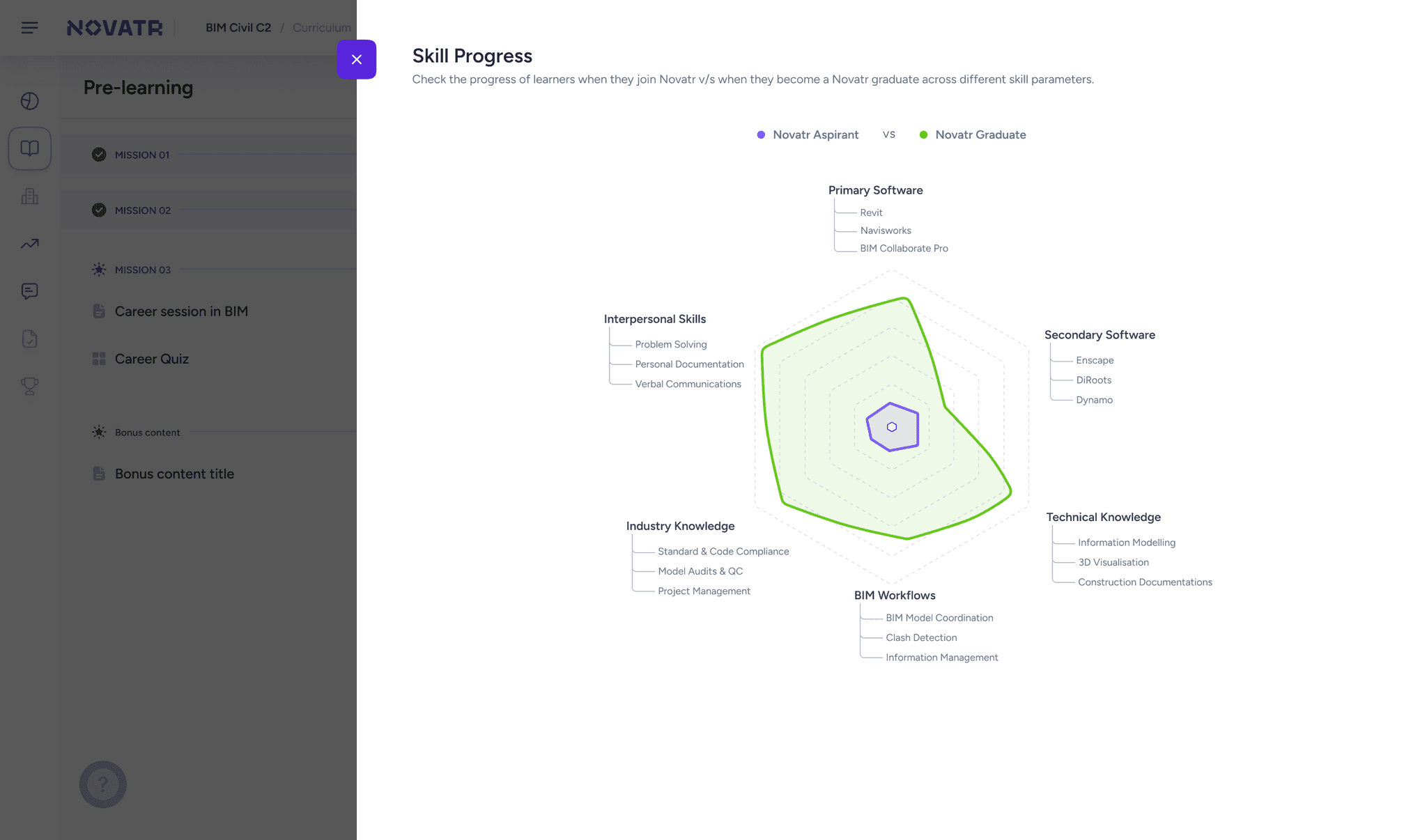1427x840 pixels.
Task: Click the BIM Civil C2 breadcrumb
Action: [238, 28]
